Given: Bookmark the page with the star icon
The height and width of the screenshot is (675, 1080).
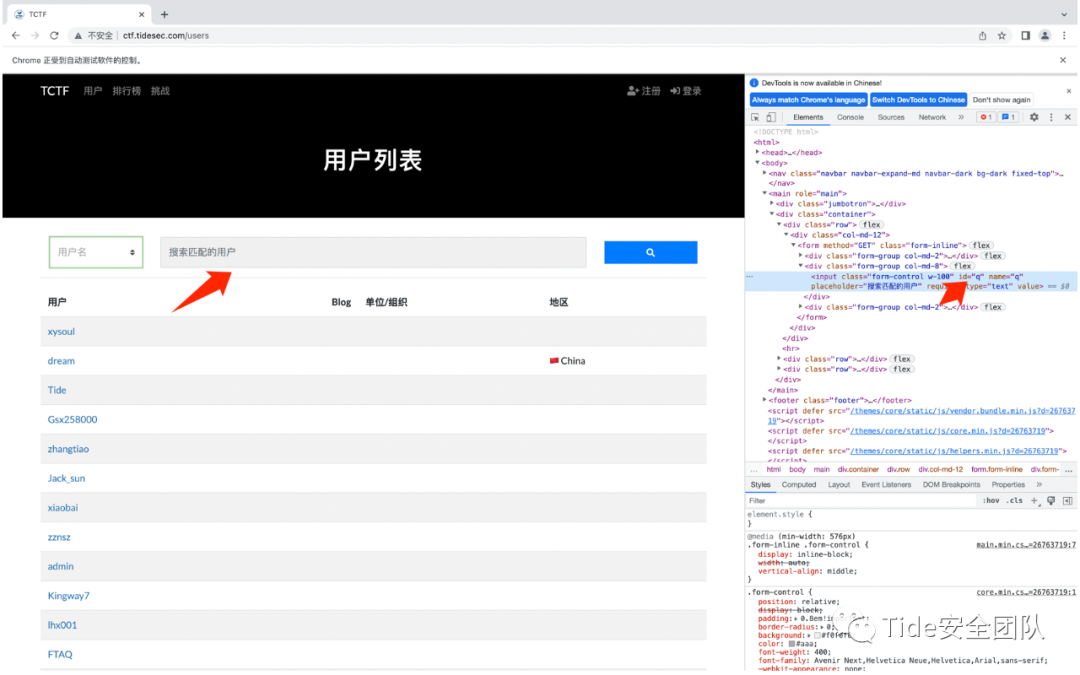Looking at the screenshot, I should (x=1001, y=36).
